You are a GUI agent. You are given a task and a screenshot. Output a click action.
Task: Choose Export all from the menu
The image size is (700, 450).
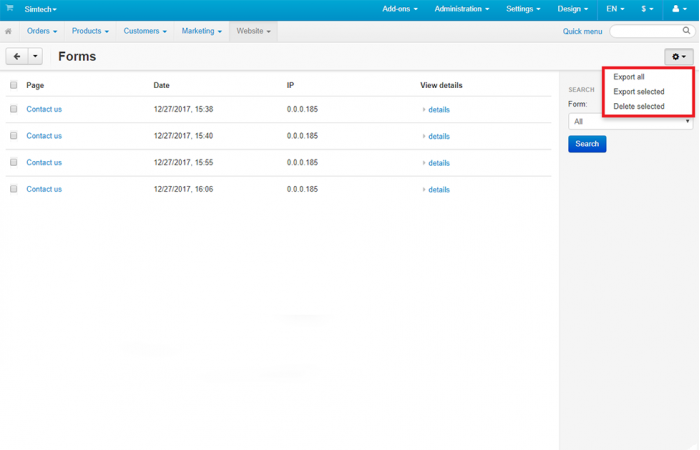point(629,77)
